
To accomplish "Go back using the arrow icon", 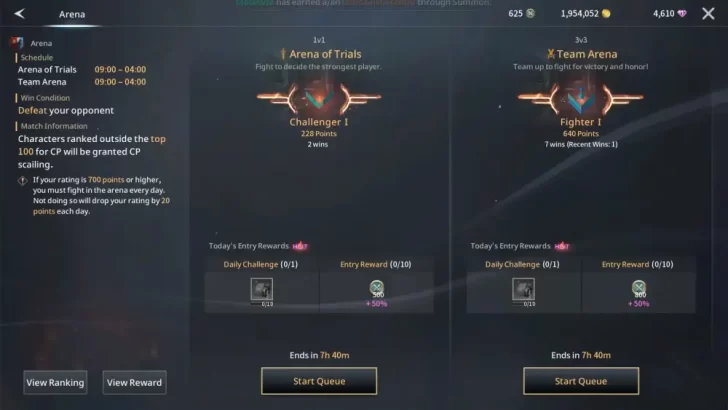I will [19, 13].
